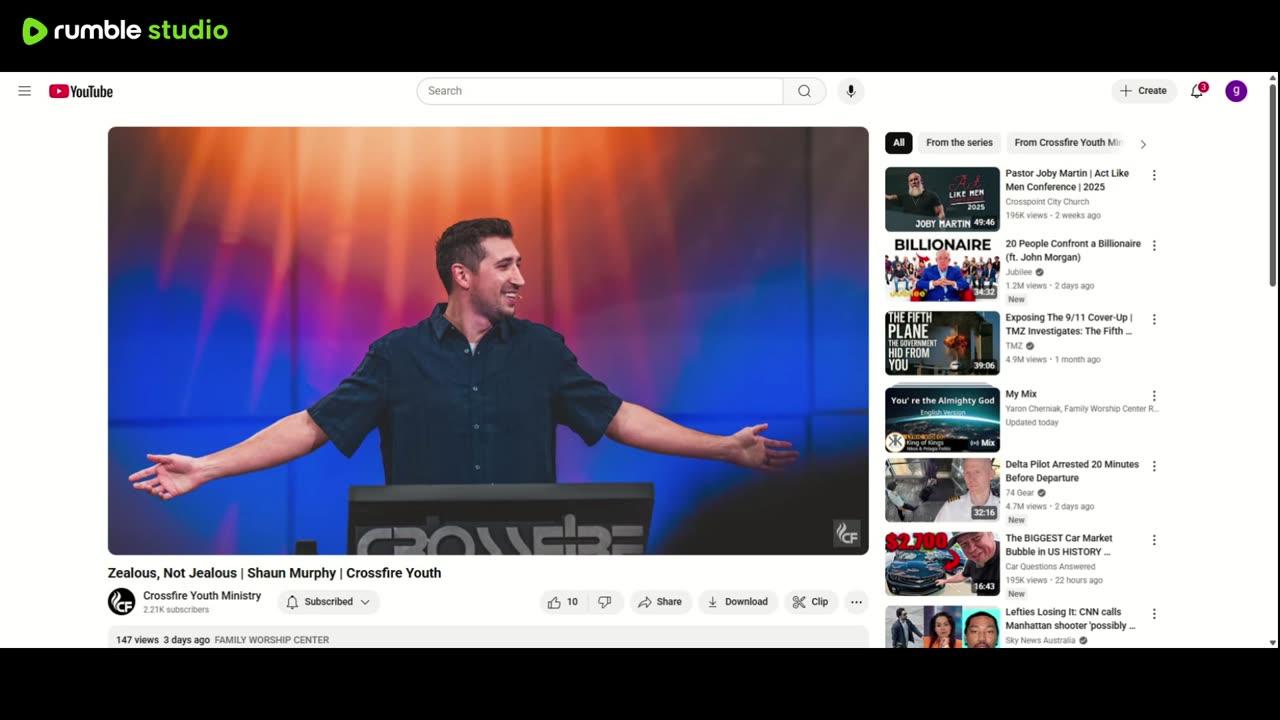This screenshot has width=1280, height=720.
Task: Select the All filter chip
Action: point(899,143)
